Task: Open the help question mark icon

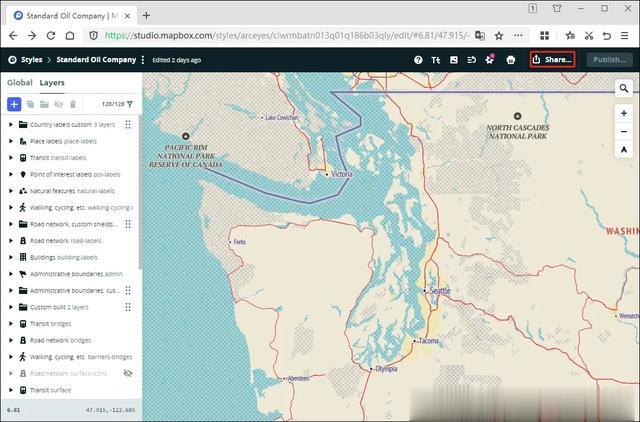Action: (x=418, y=60)
